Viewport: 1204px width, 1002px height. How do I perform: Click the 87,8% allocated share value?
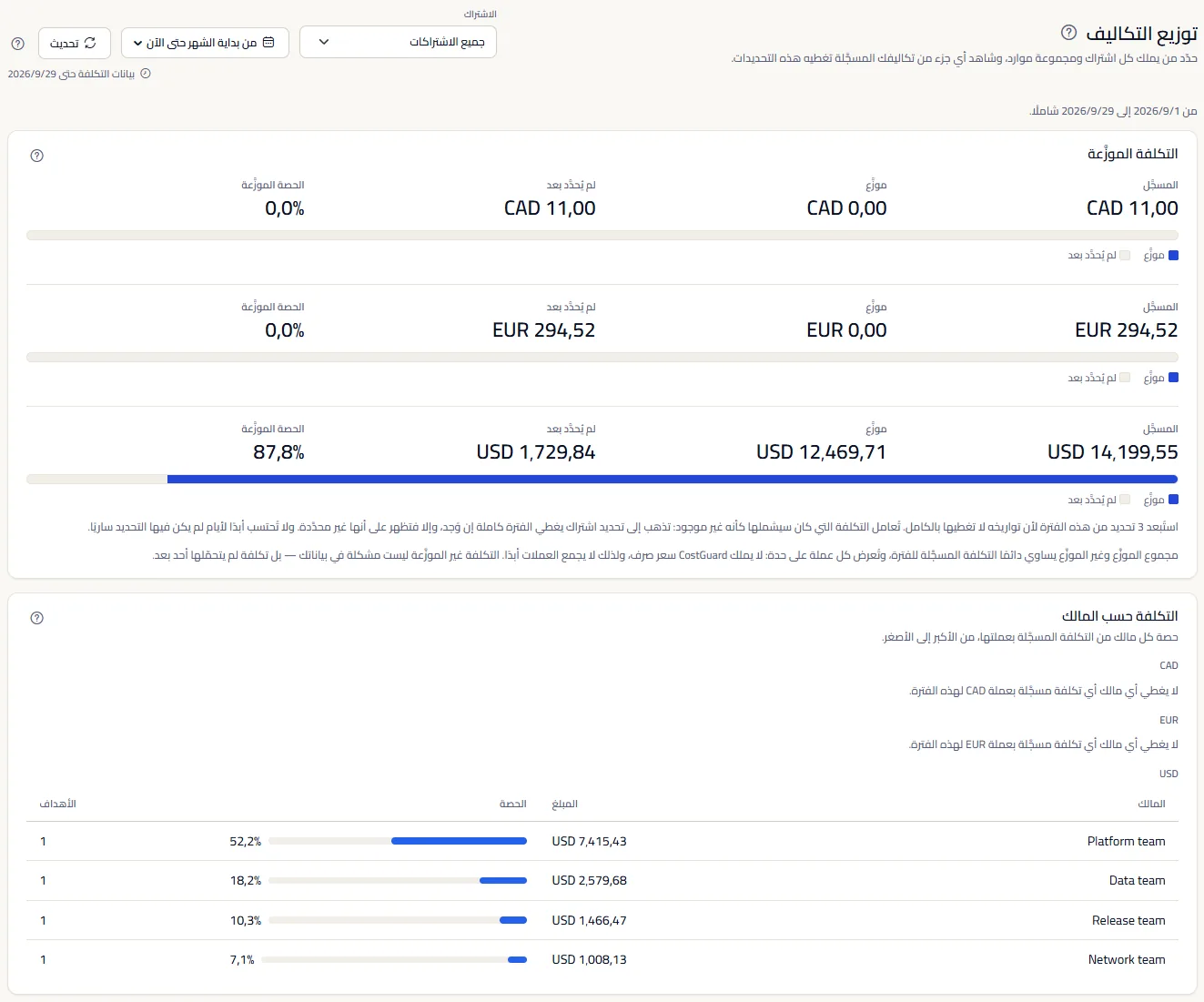coord(278,452)
